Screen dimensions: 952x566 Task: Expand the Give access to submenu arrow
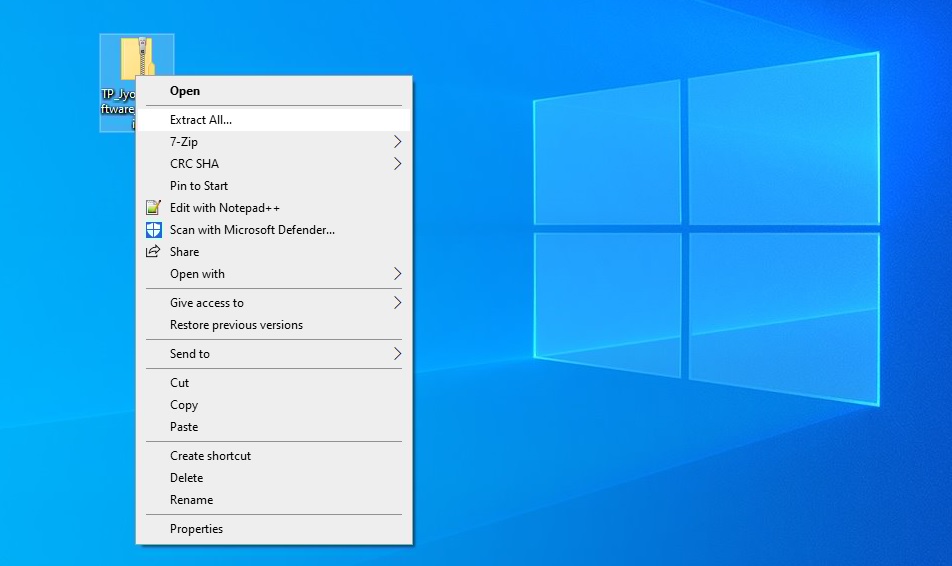tap(397, 303)
